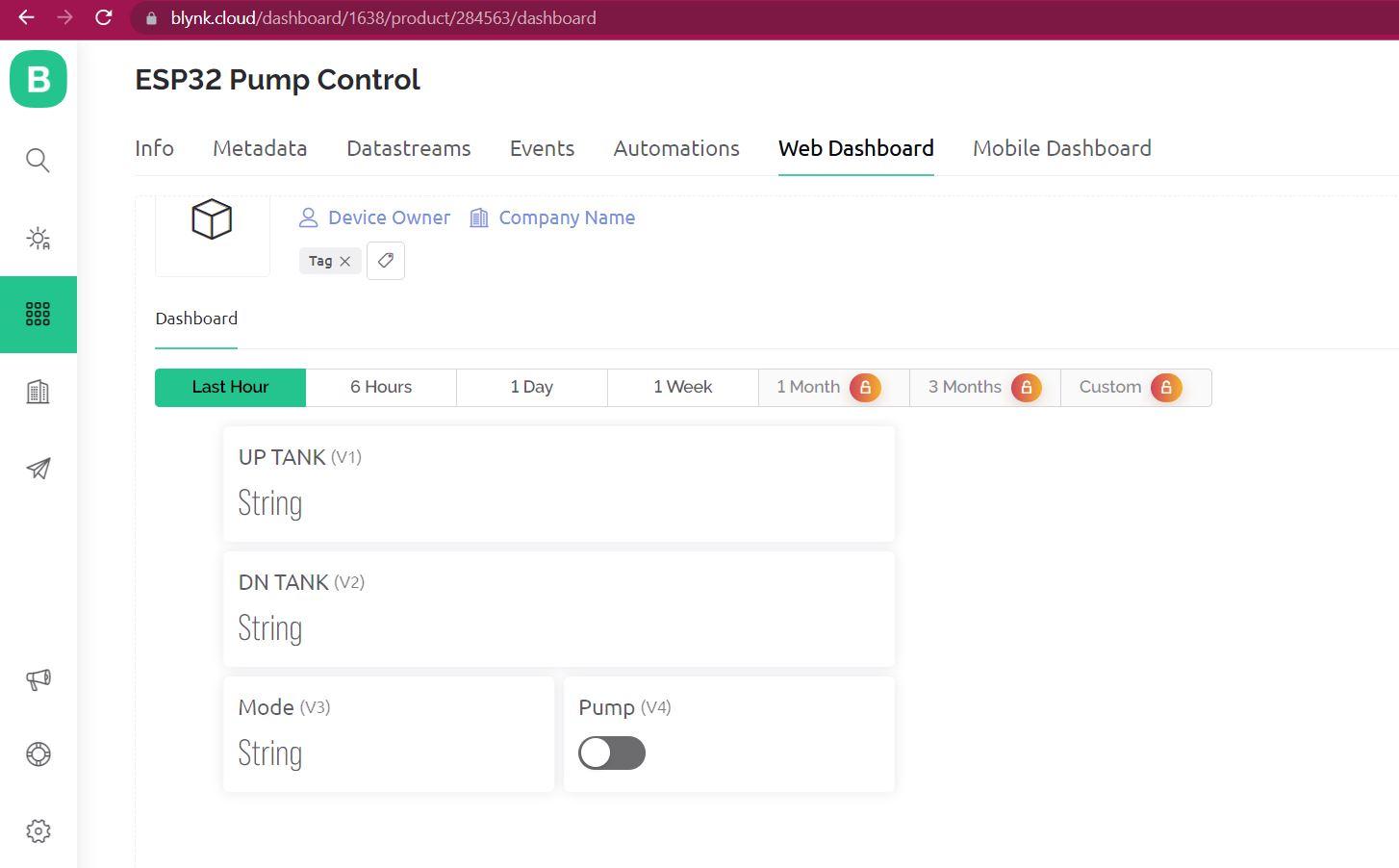Click the Pump (V4) widget title
Screen dimensions: 1399x868
pos(624,707)
